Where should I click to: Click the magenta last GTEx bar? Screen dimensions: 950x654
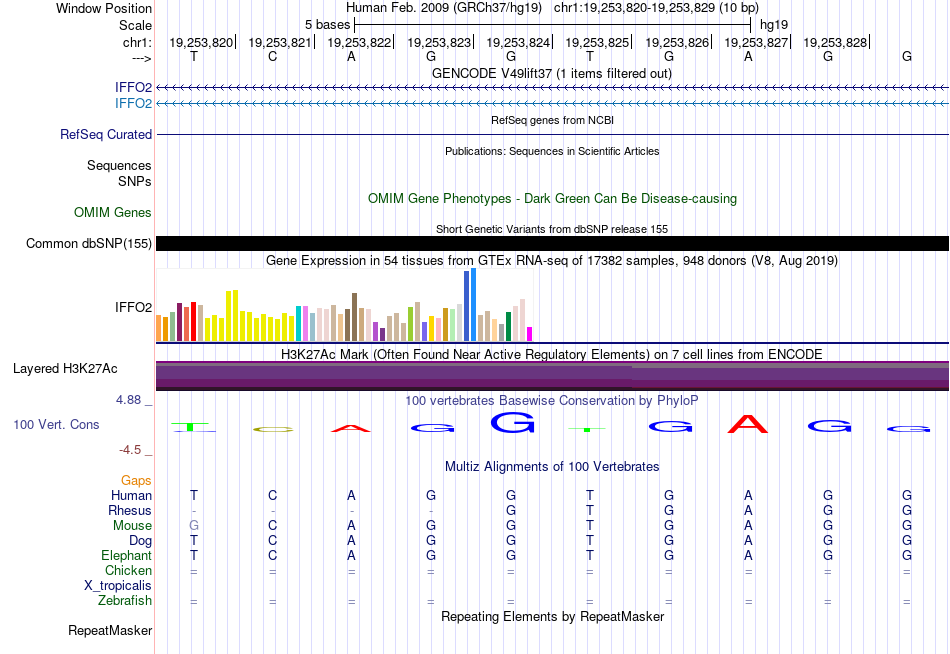(x=529, y=334)
